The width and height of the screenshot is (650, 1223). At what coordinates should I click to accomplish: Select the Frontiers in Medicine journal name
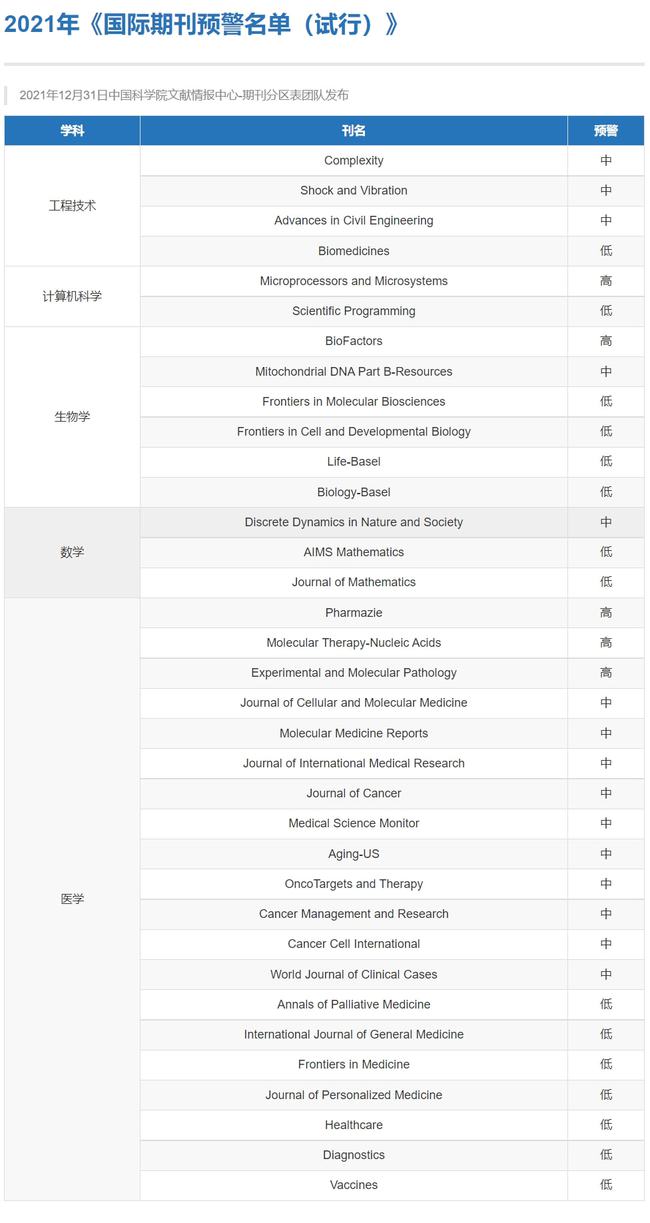[x=353, y=1064]
